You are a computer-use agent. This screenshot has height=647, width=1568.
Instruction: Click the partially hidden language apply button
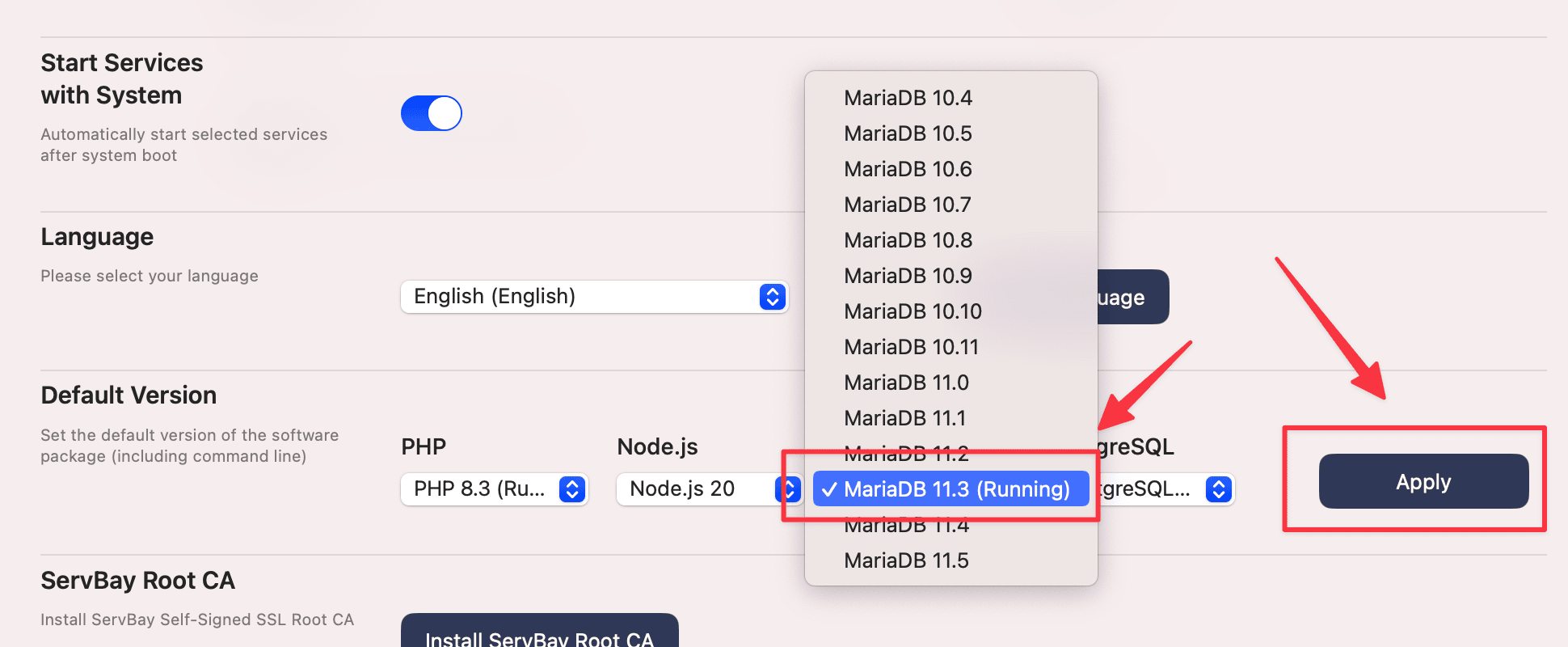pyautogui.click(x=1133, y=297)
